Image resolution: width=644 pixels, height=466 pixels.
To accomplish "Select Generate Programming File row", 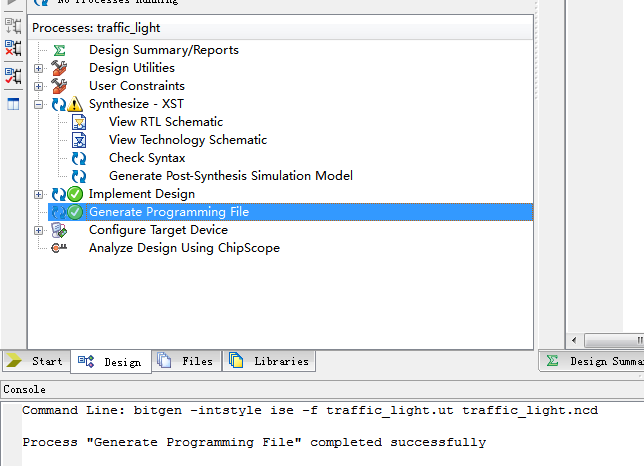I will point(290,212).
